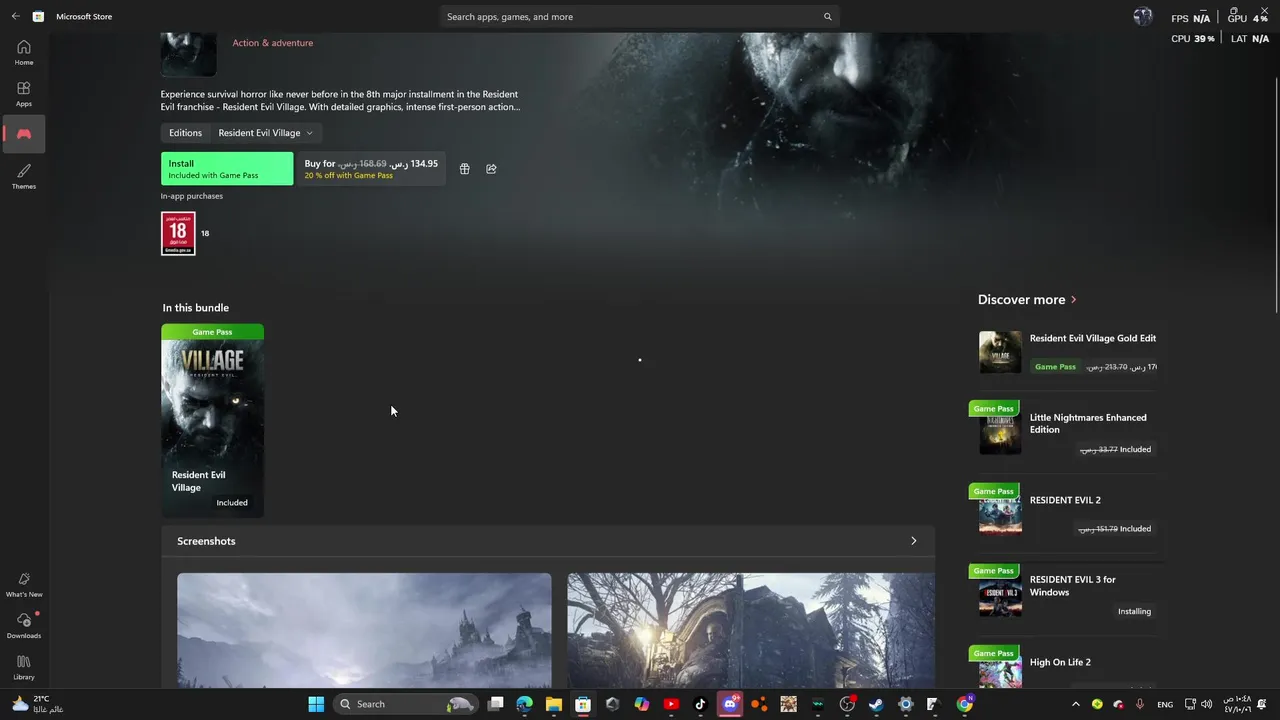This screenshot has width=1280, height=720.
Task: Open Little Nightmares Enhanced Edition listing
Action: (x=1067, y=430)
